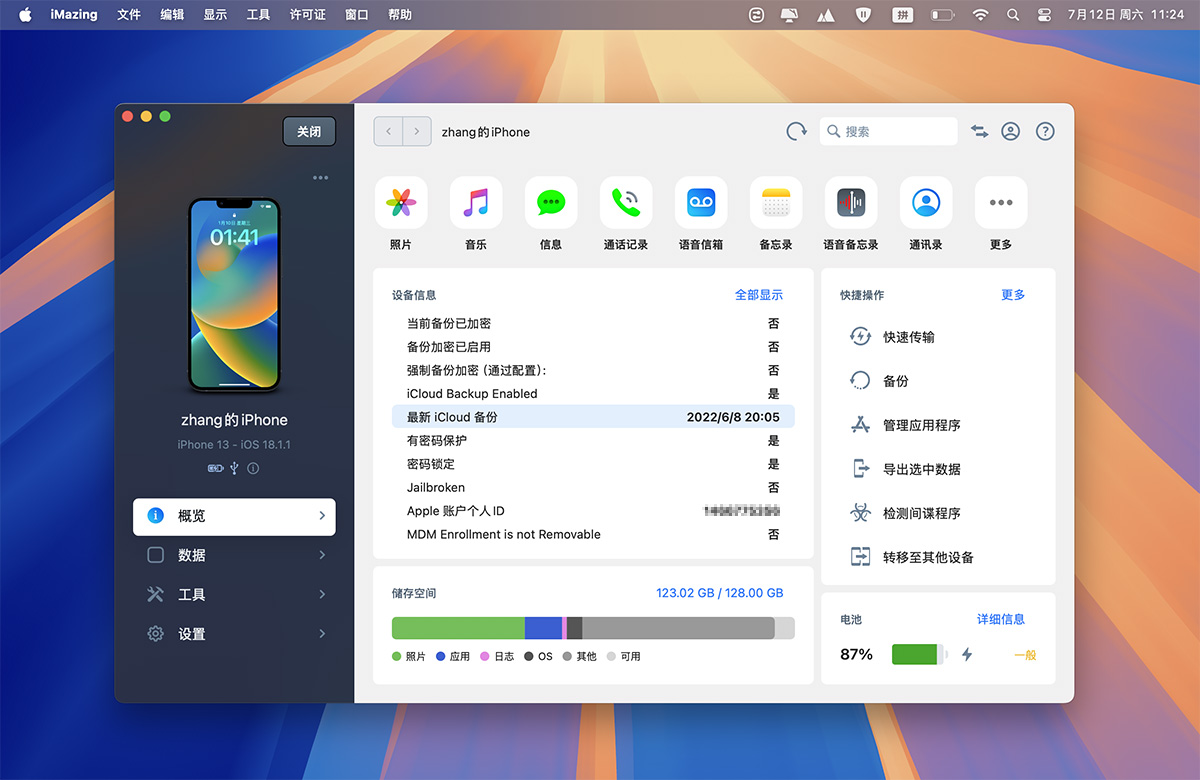This screenshot has width=1200, height=780.
Task: Open Wi-Fi status in the menu bar
Action: [980, 15]
